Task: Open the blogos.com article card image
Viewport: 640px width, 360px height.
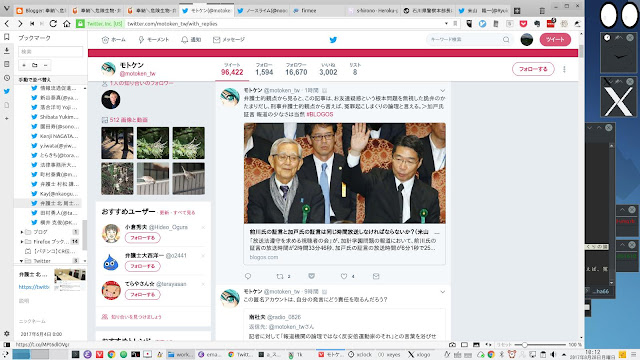Action: (x=344, y=173)
